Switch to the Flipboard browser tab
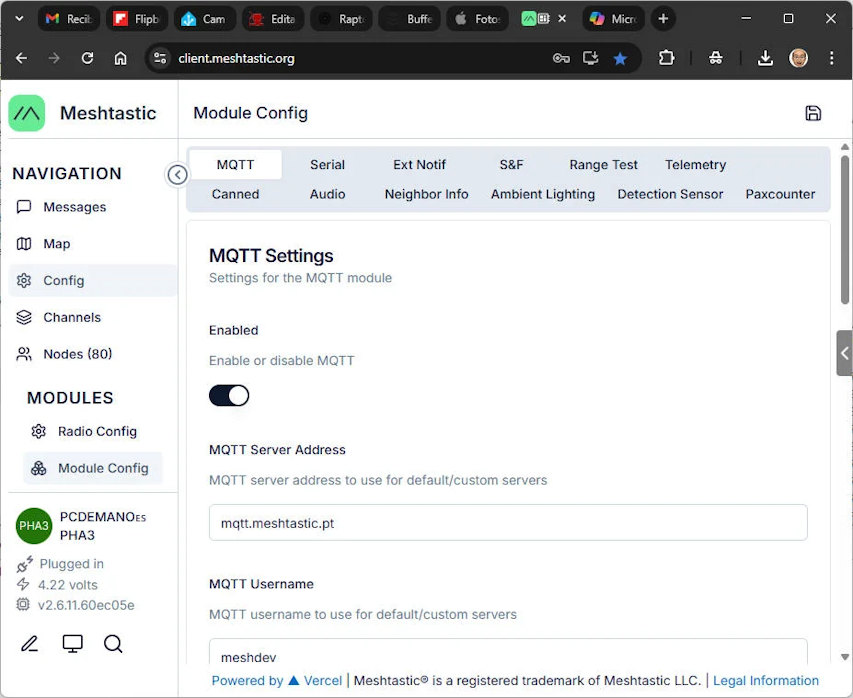Image resolution: width=853 pixels, height=698 pixels. click(x=137, y=18)
